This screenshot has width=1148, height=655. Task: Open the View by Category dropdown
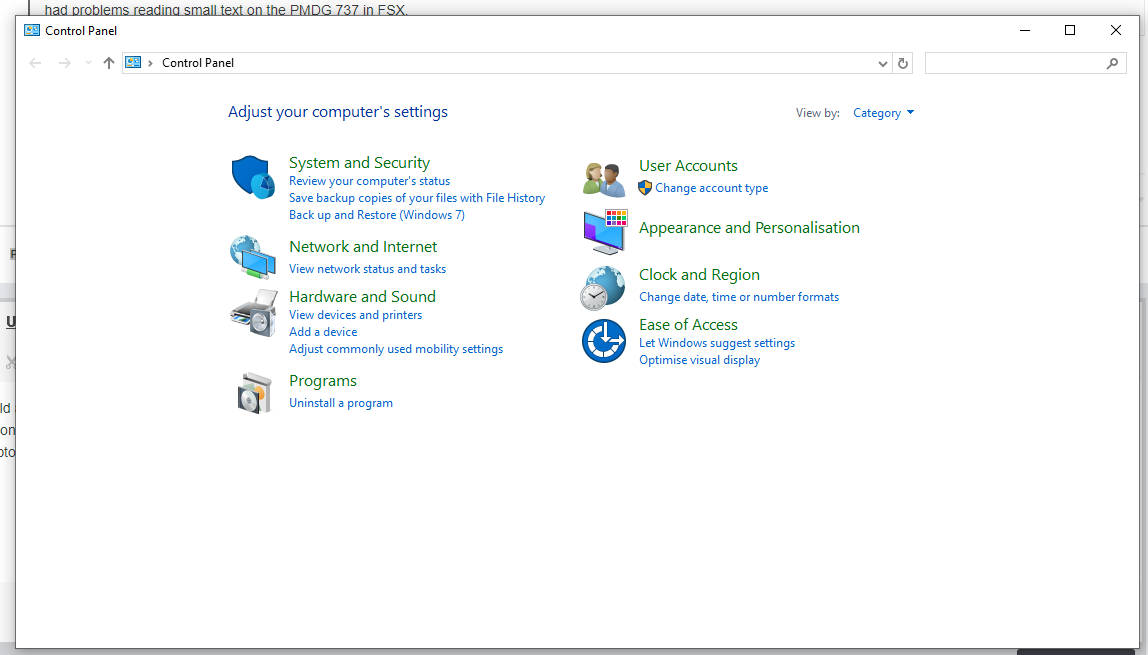coord(883,113)
